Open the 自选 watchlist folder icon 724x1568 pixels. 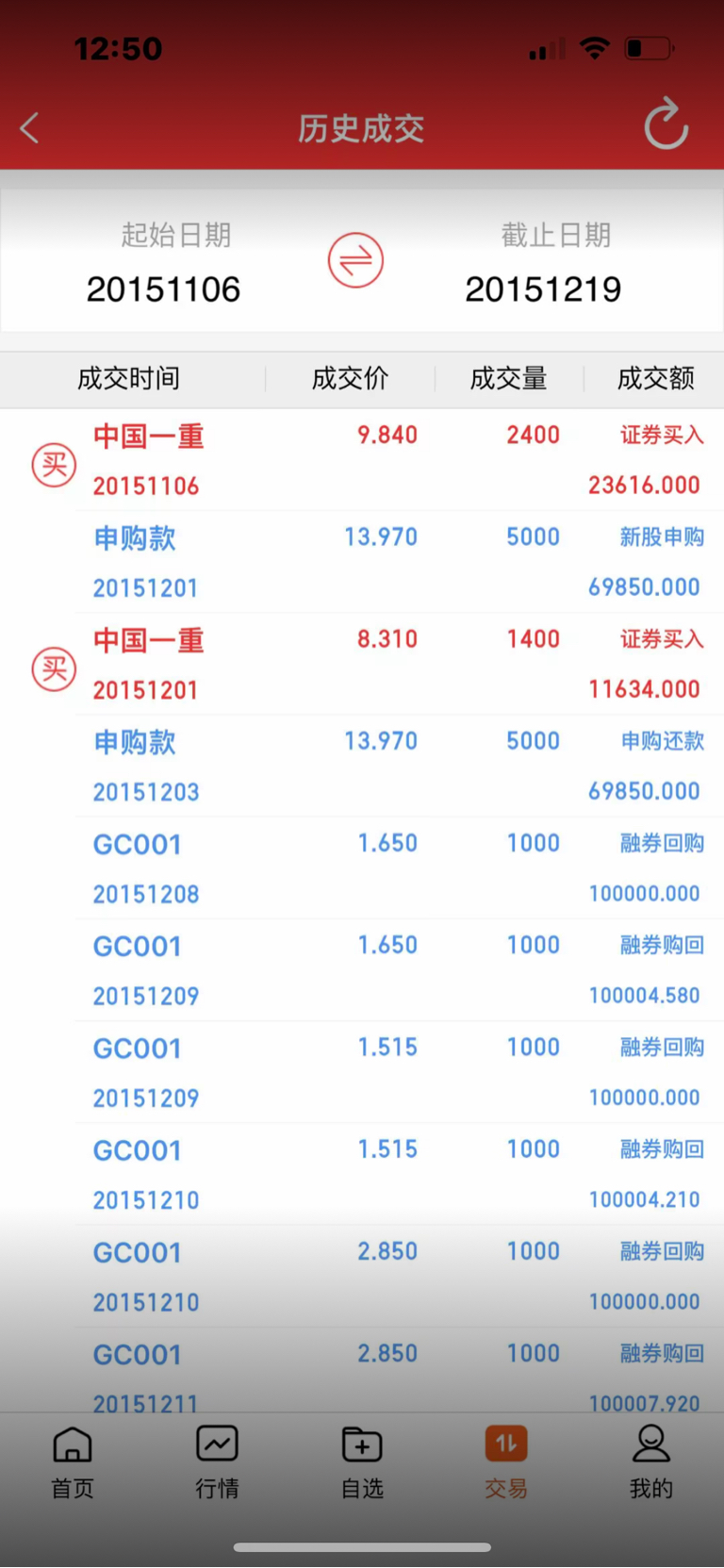click(362, 1444)
